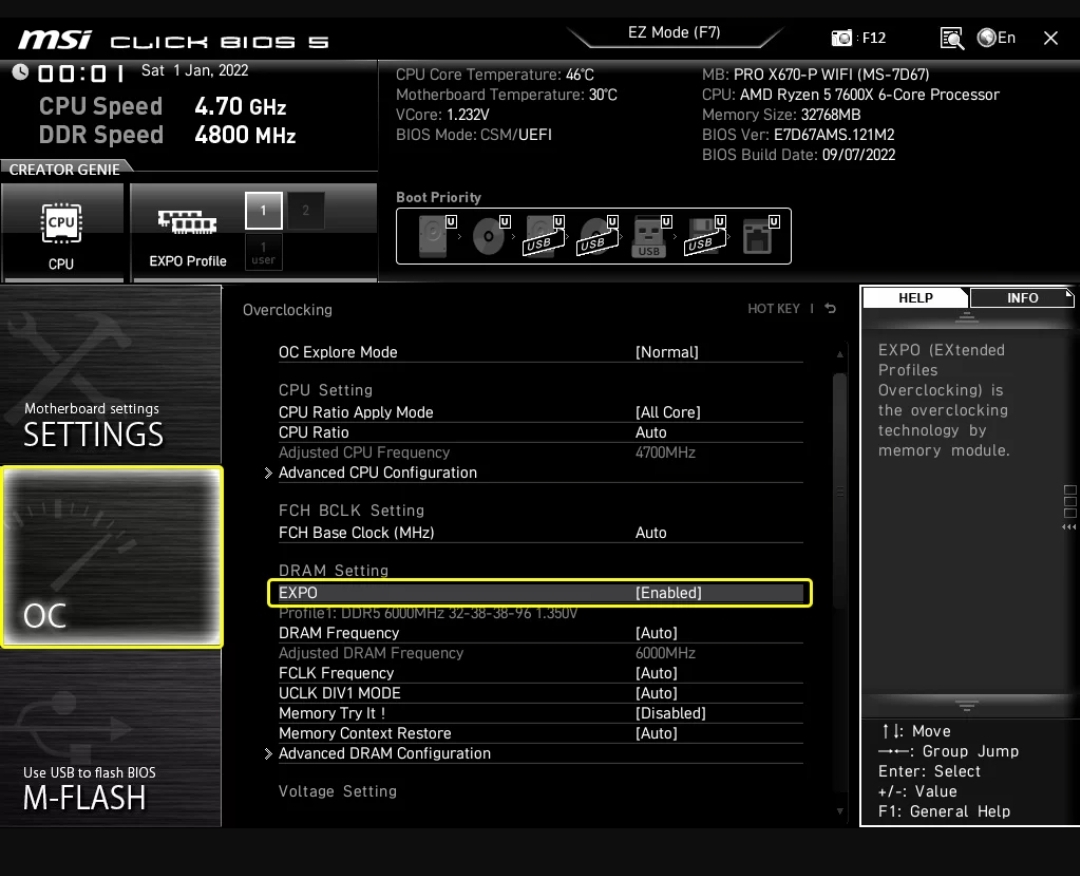1080x876 pixels.
Task: Click the side panel collapse arrows
Action: (1069, 527)
